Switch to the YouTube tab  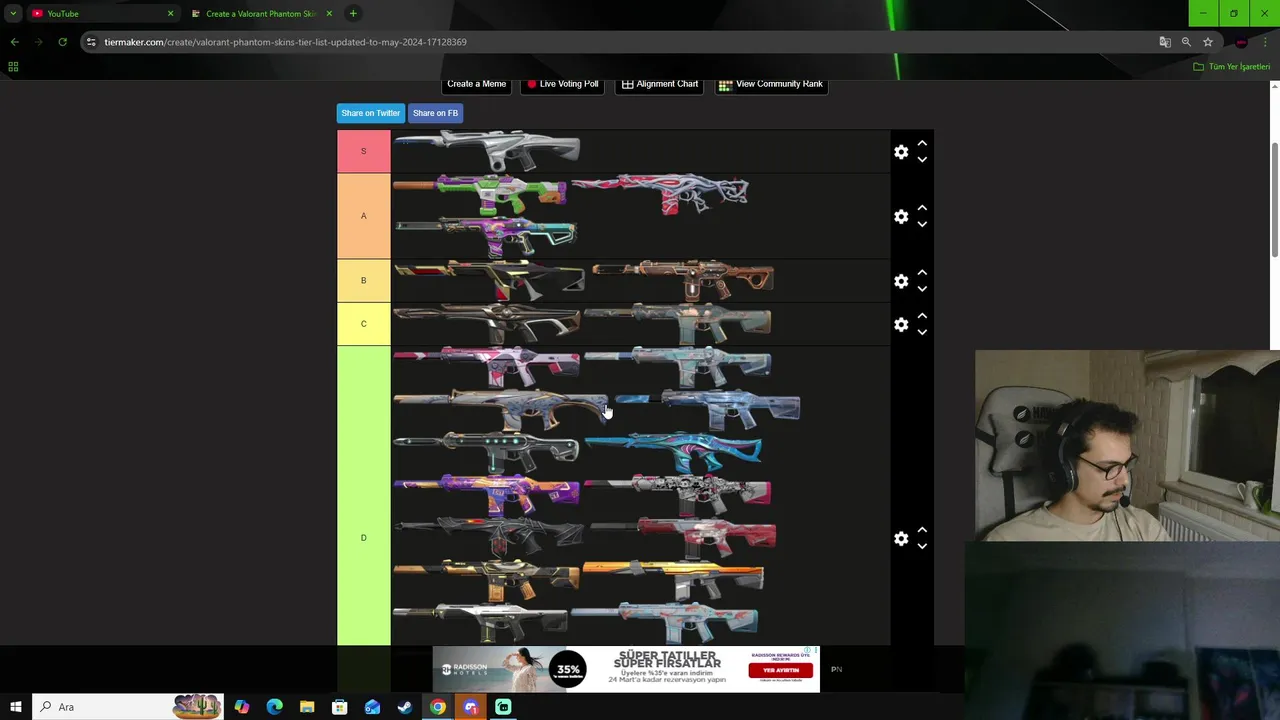point(95,14)
